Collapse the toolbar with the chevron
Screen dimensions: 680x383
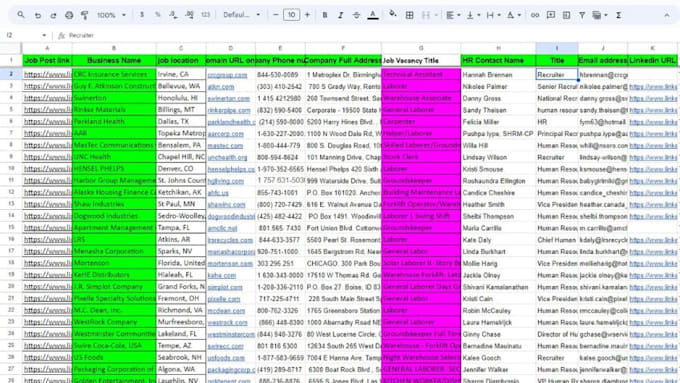667,15
